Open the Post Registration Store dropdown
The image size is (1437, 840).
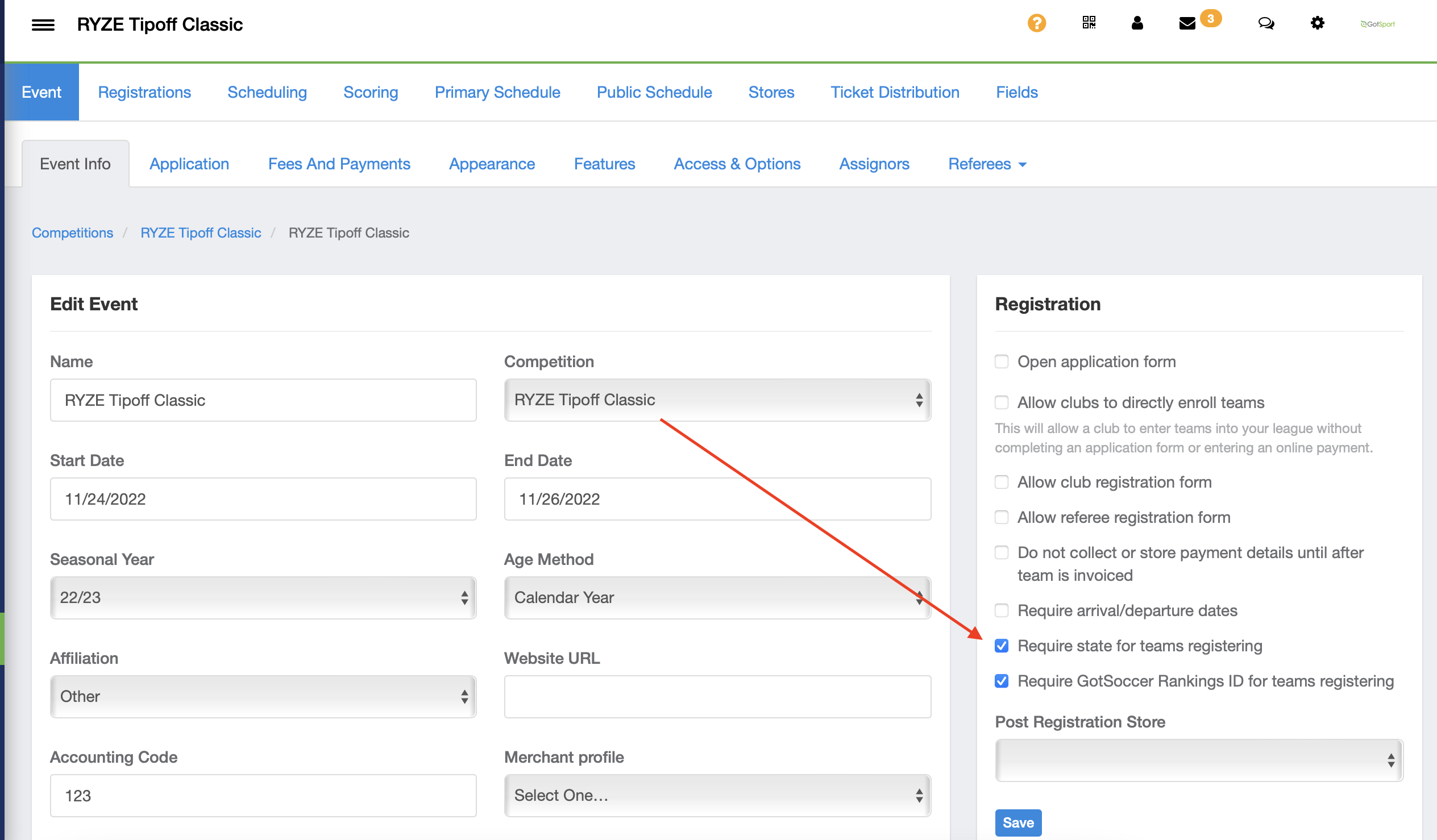coord(1199,760)
